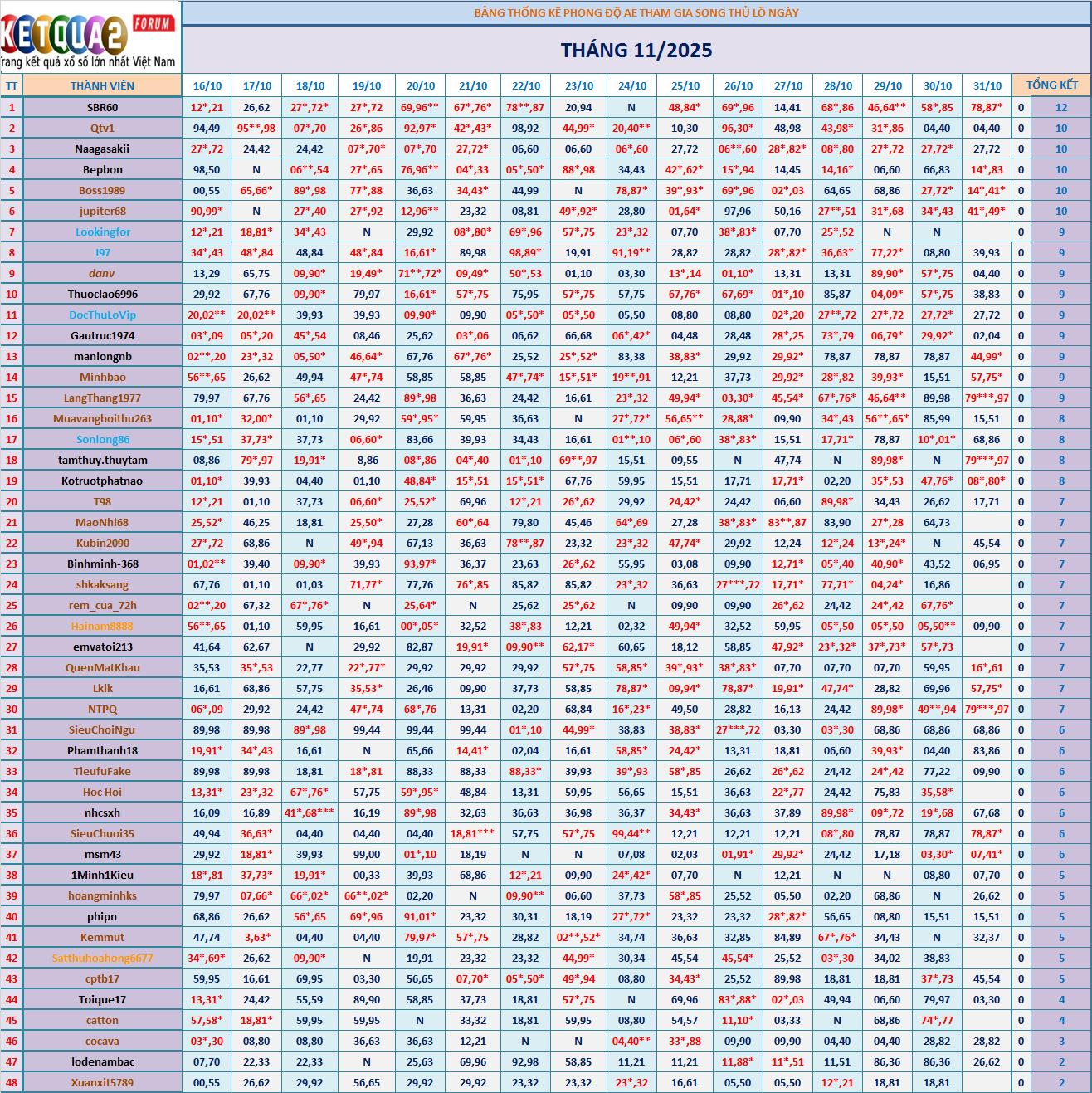Select the 31/10 date column header
Viewport: 1092px width, 1093px height.
click(x=987, y=85)
